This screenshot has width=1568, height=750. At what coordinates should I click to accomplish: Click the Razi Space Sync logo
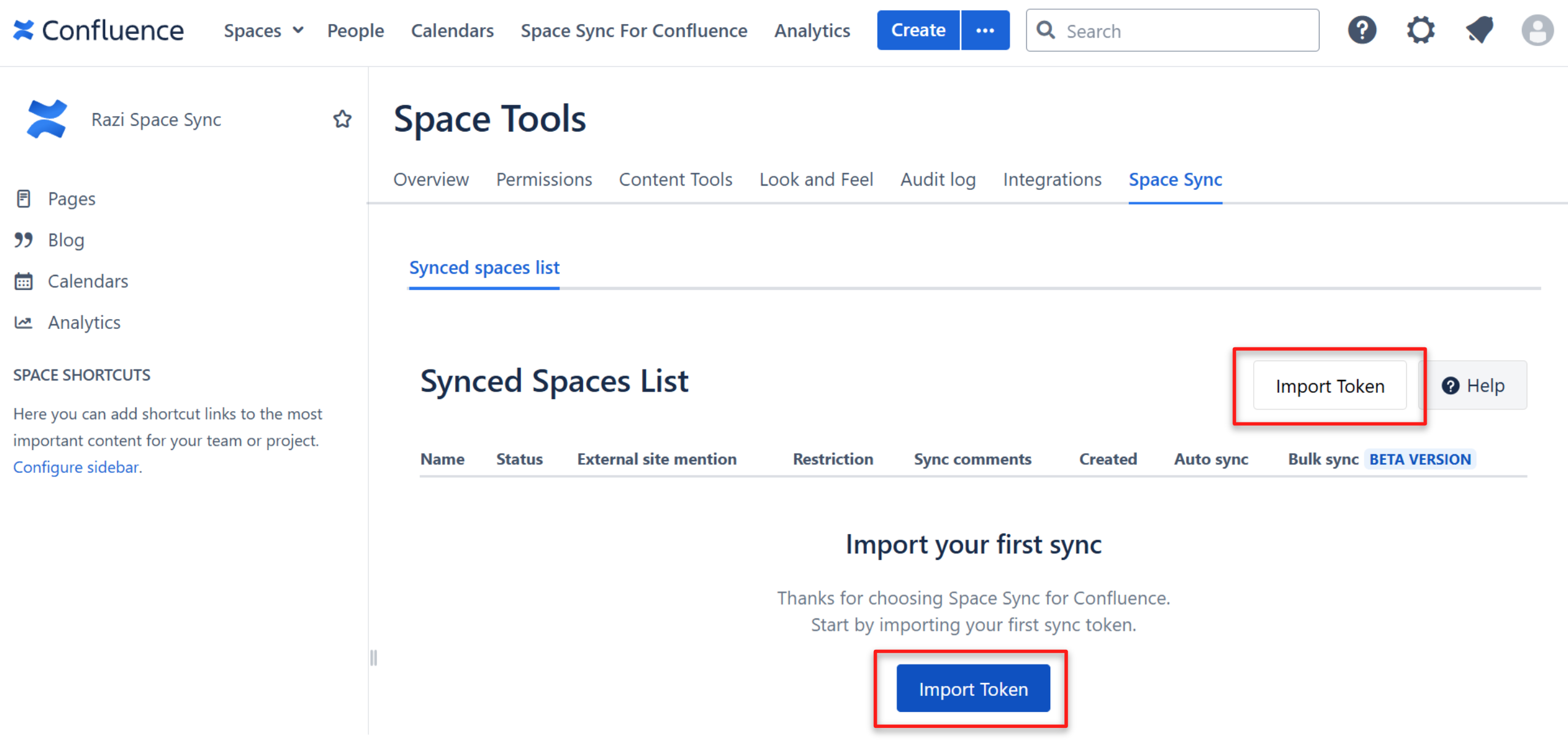pos(47,119)
